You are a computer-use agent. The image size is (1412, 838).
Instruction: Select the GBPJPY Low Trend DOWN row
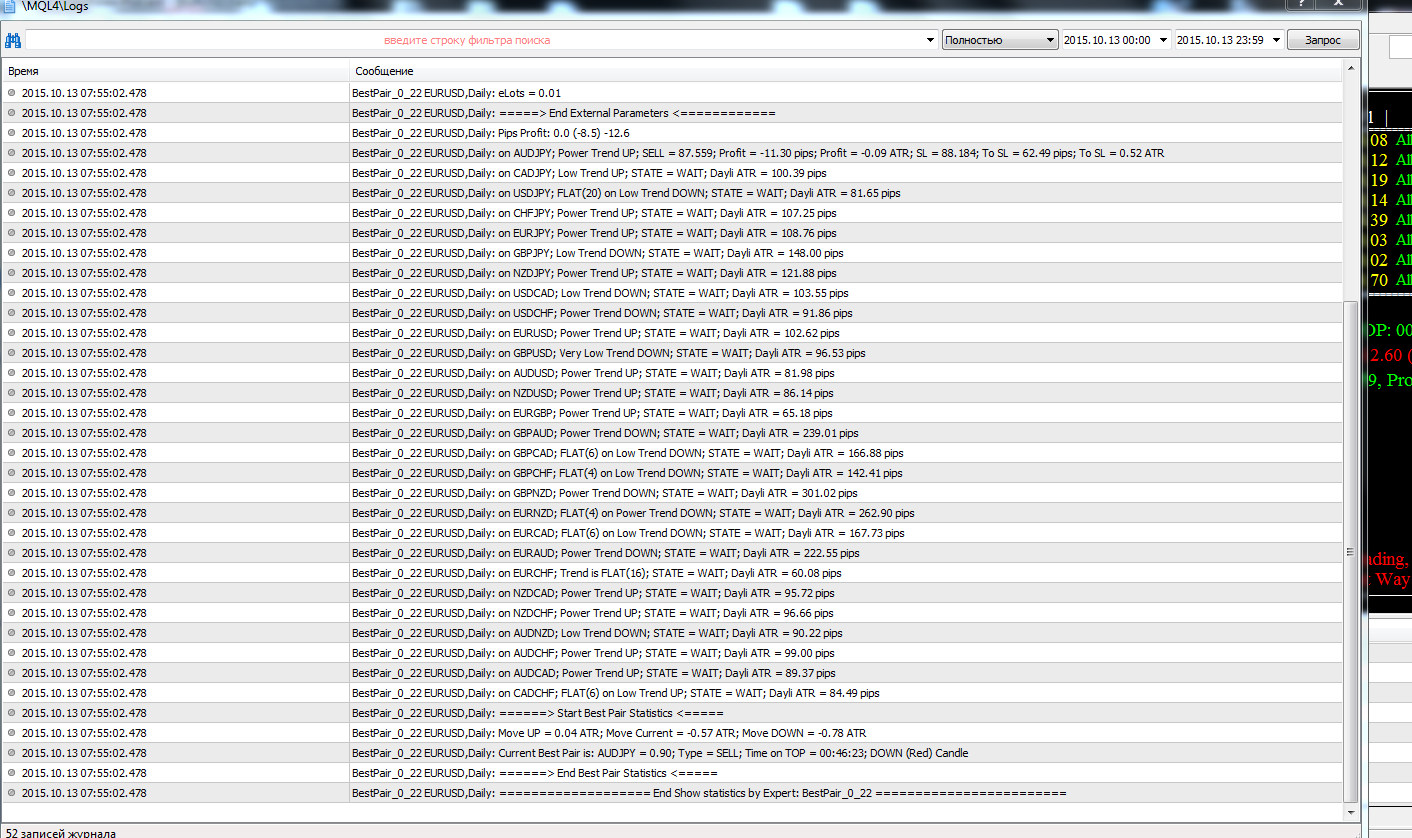click(672, 253)
